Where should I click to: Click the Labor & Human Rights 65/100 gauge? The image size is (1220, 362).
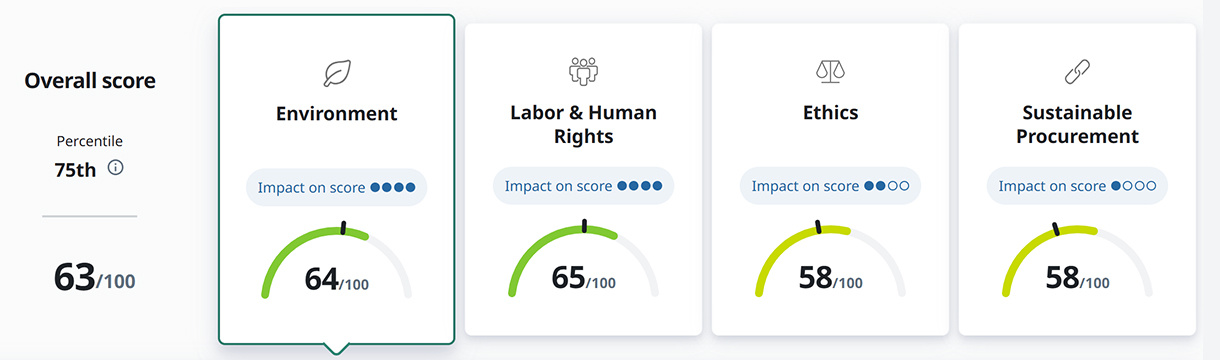[x=583, y=260]
